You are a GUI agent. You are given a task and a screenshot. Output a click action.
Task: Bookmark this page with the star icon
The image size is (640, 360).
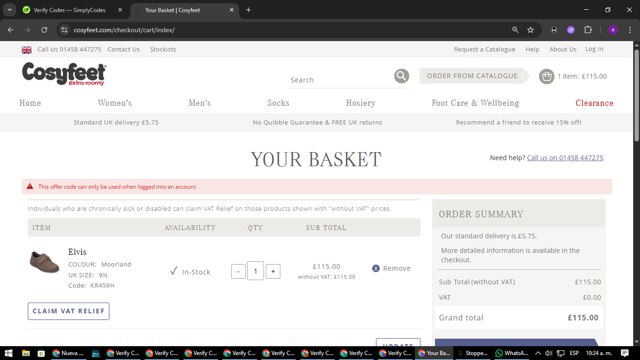[530, 30]
